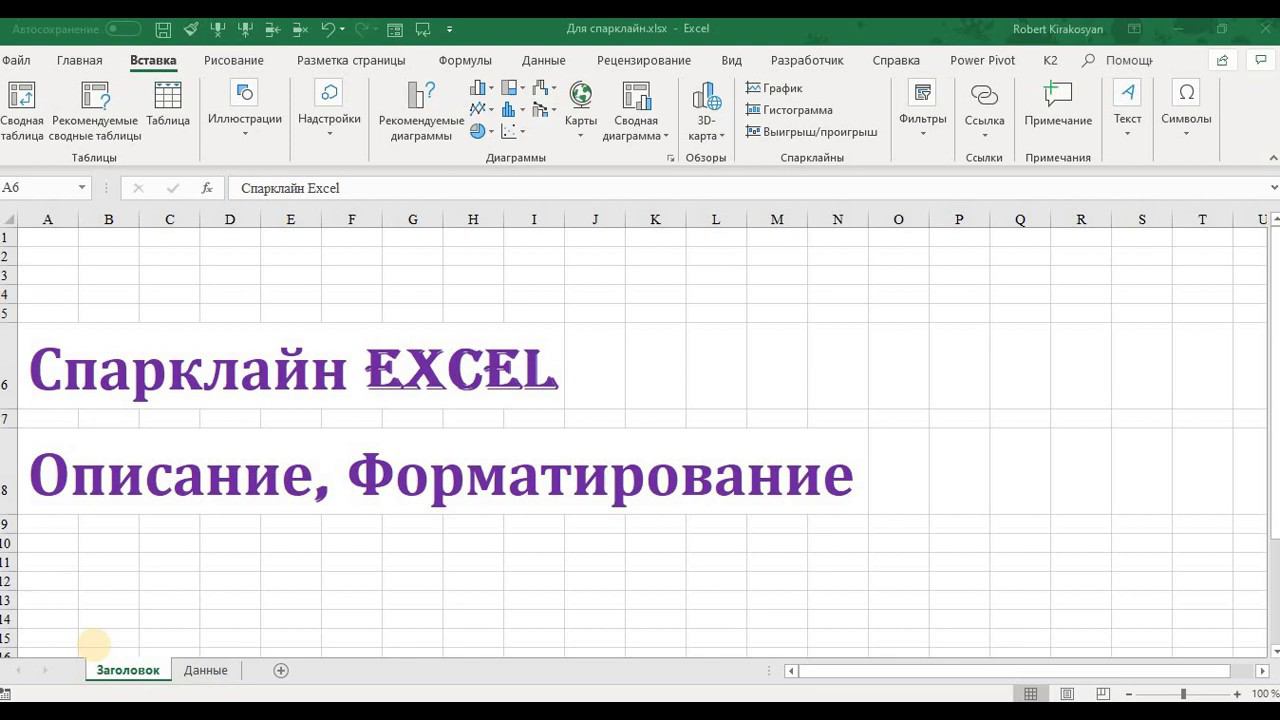Viewport: 1280px width, 720px height.
Task: Collapse the ribbon with the chevron
Action: pos(1273,158)
